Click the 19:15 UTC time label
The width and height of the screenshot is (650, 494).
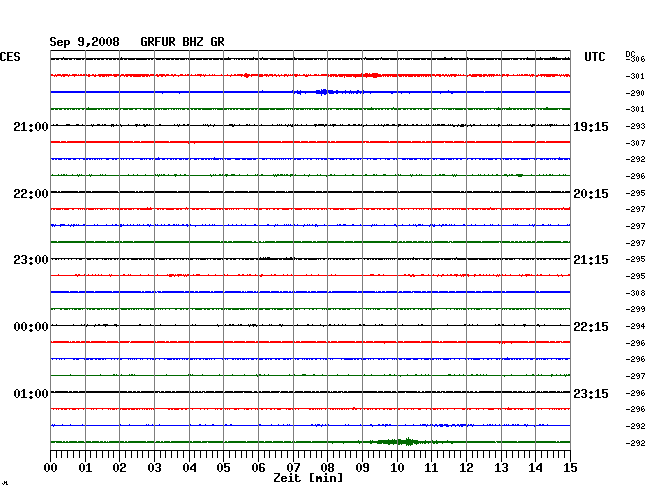591,127
